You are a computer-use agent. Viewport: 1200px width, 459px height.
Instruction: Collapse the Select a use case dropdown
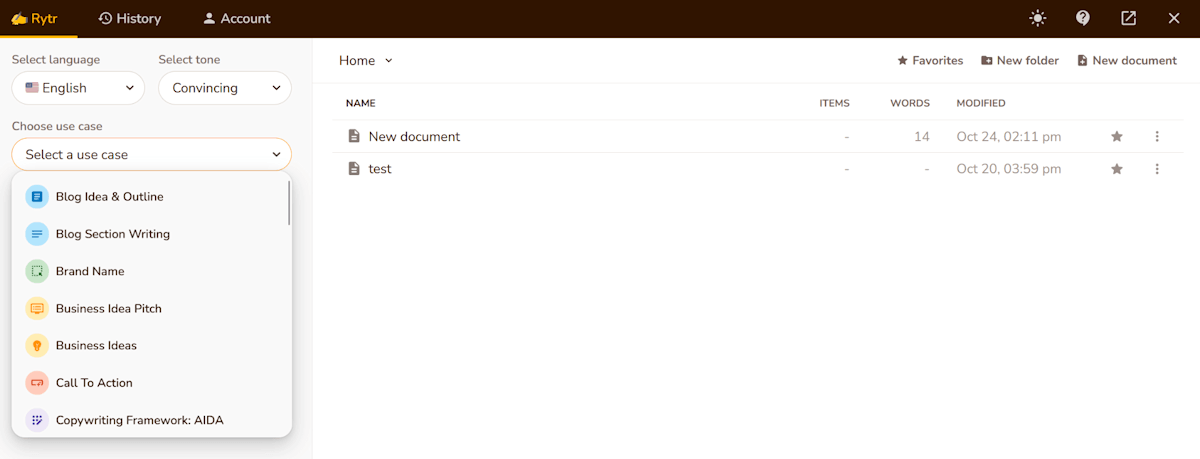152,154
